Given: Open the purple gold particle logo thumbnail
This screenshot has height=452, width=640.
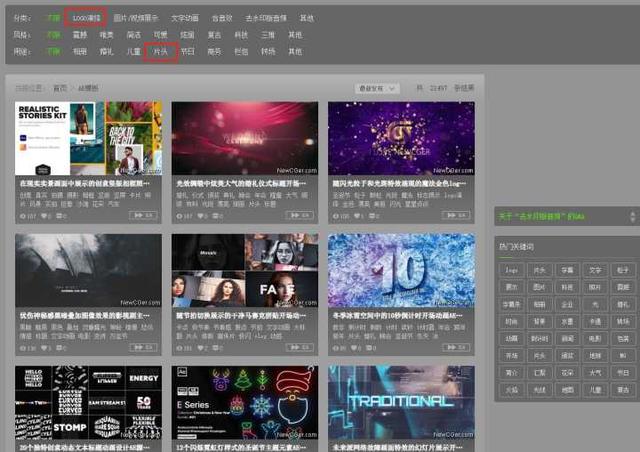Looking at the screenshot, I should pos(401,138).
